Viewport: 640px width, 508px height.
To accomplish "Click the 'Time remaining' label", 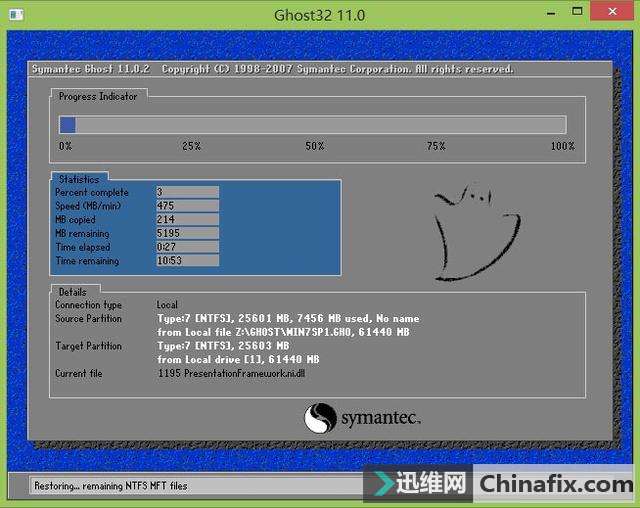I will pyautogui.click(x=87, y=261).
